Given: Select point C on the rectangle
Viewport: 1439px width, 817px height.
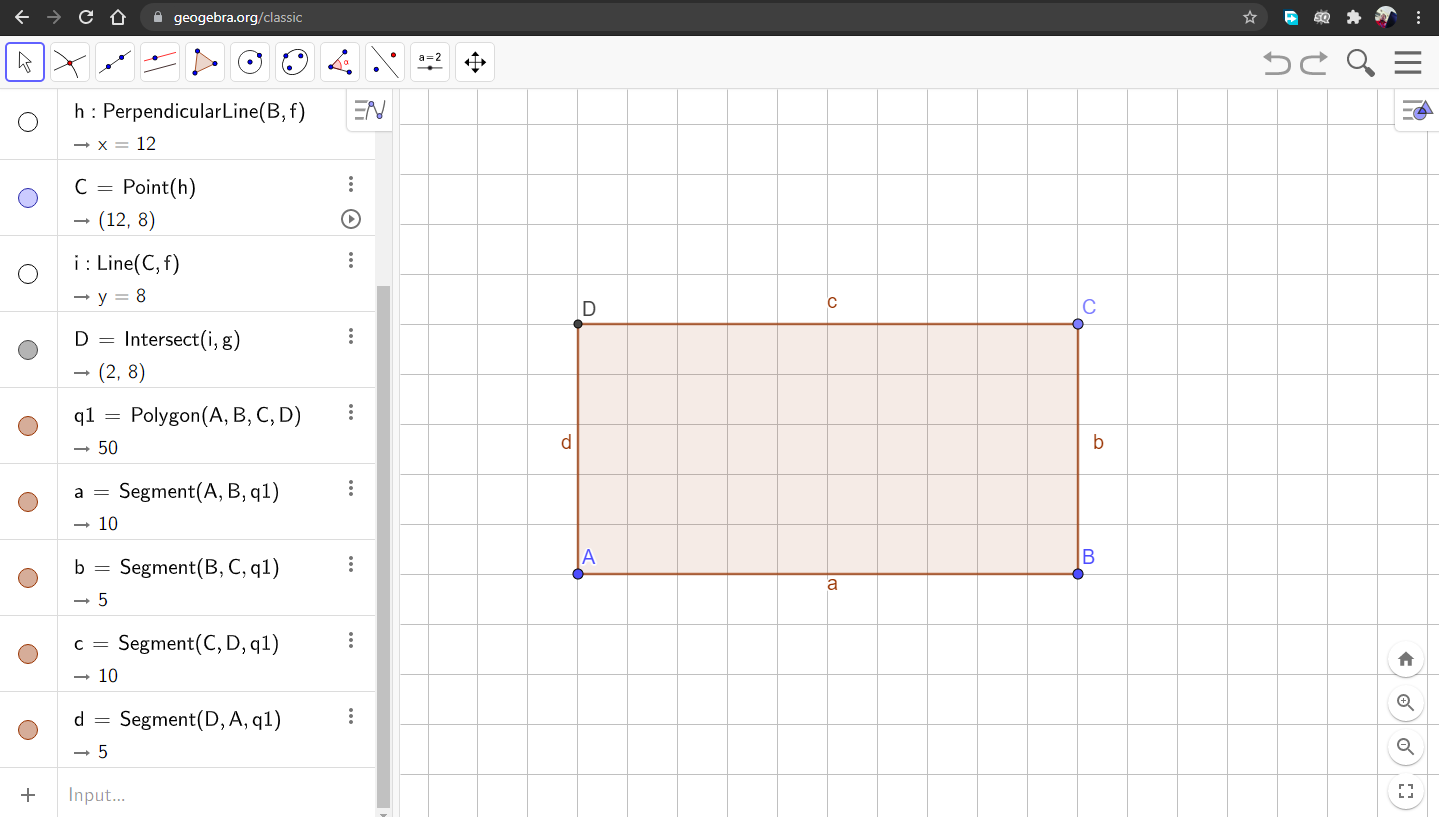Looking at the screenshot, I should [1078, 324].
